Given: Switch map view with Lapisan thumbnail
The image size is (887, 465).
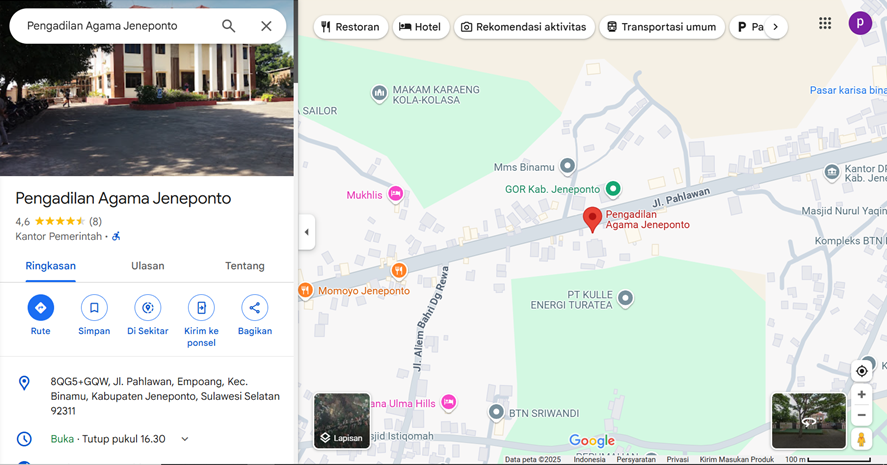Looking at the screenshot, I should tap(342, 421).
